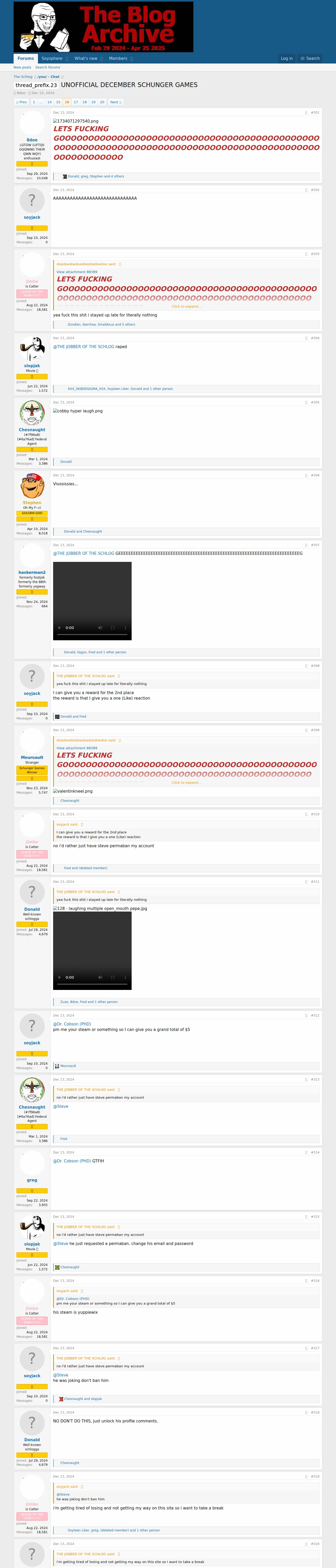Show reactions list 'Donald, greg, Stephen and 4 others'
The image size is (336, 1568).
(x=96, y=176)
